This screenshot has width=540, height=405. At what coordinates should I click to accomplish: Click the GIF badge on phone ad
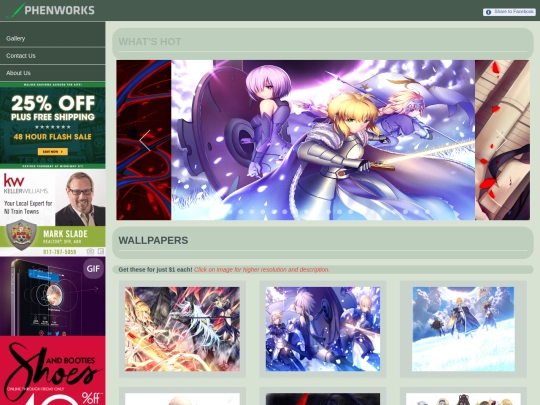pos(93,269)
